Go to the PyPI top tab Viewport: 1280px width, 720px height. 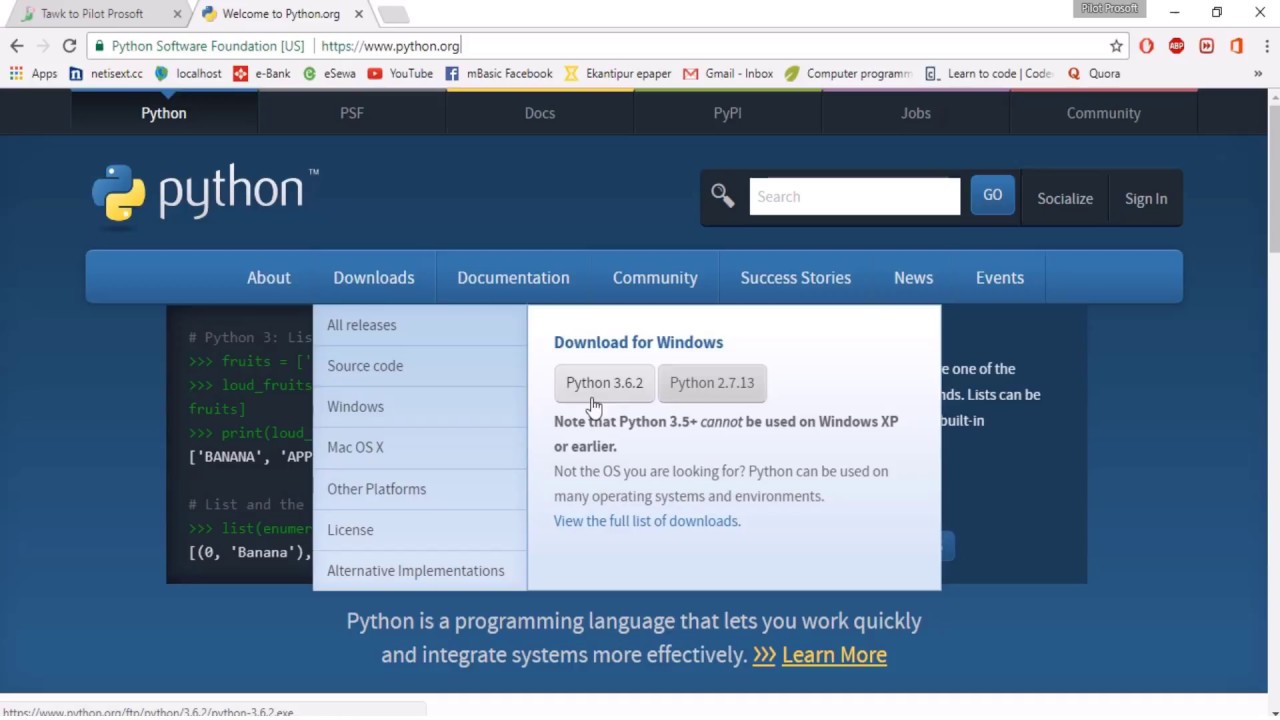(x=728, y=113)
